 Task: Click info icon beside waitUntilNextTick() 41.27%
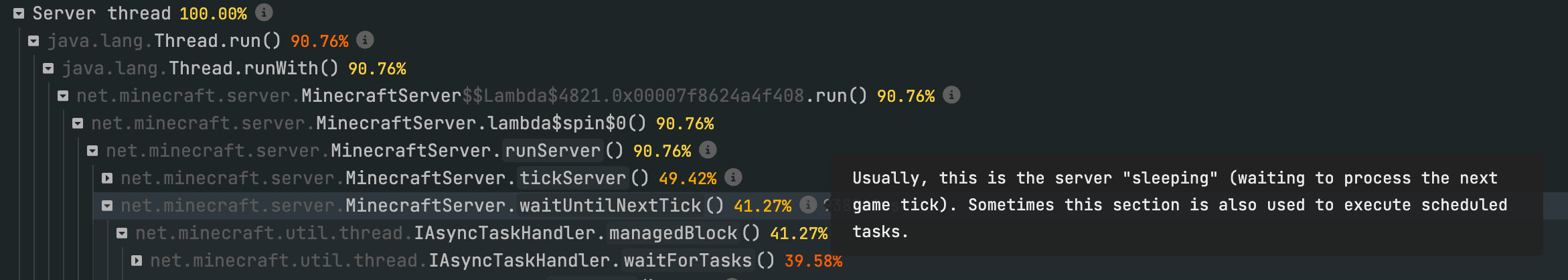[x=808, y=205]
